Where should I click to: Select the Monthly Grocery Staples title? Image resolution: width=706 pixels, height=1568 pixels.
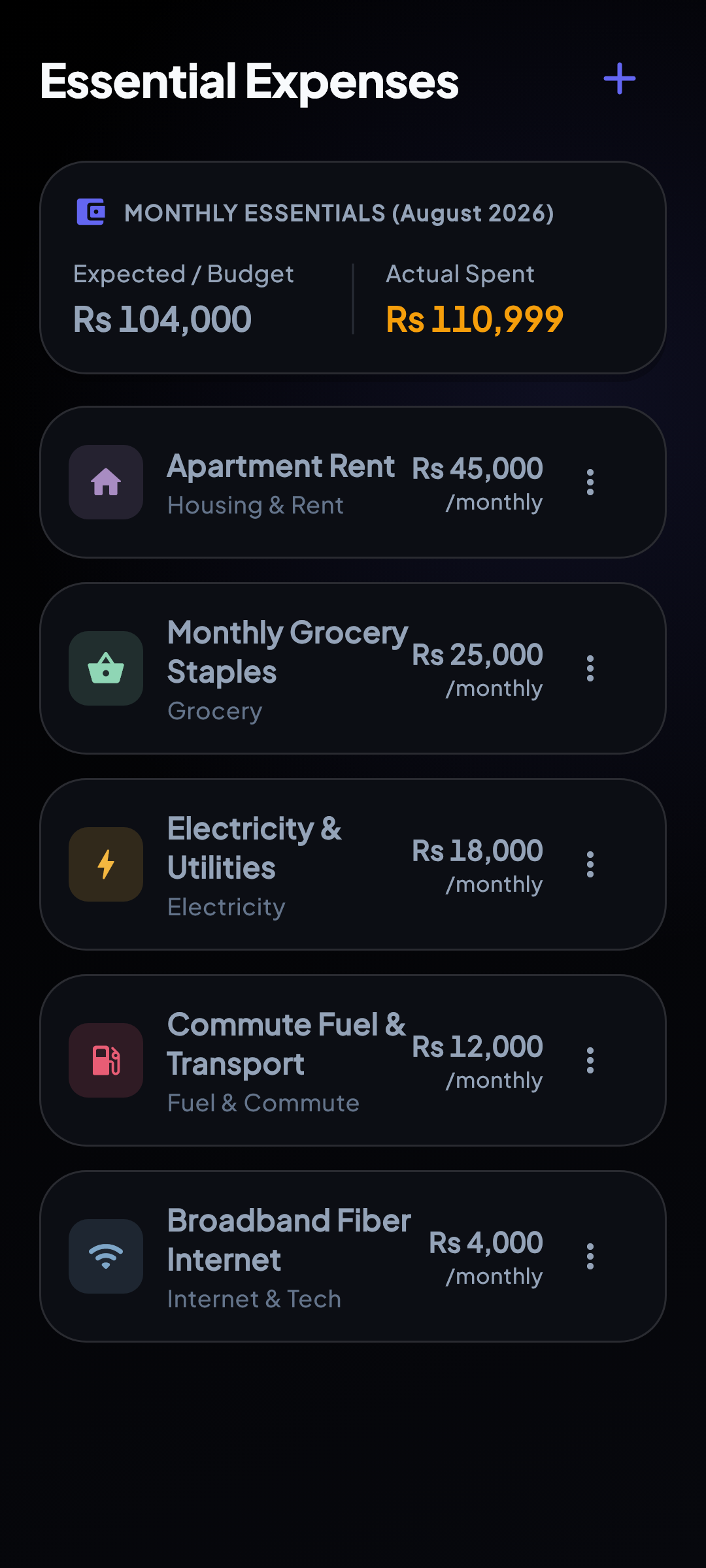(288, 652)
